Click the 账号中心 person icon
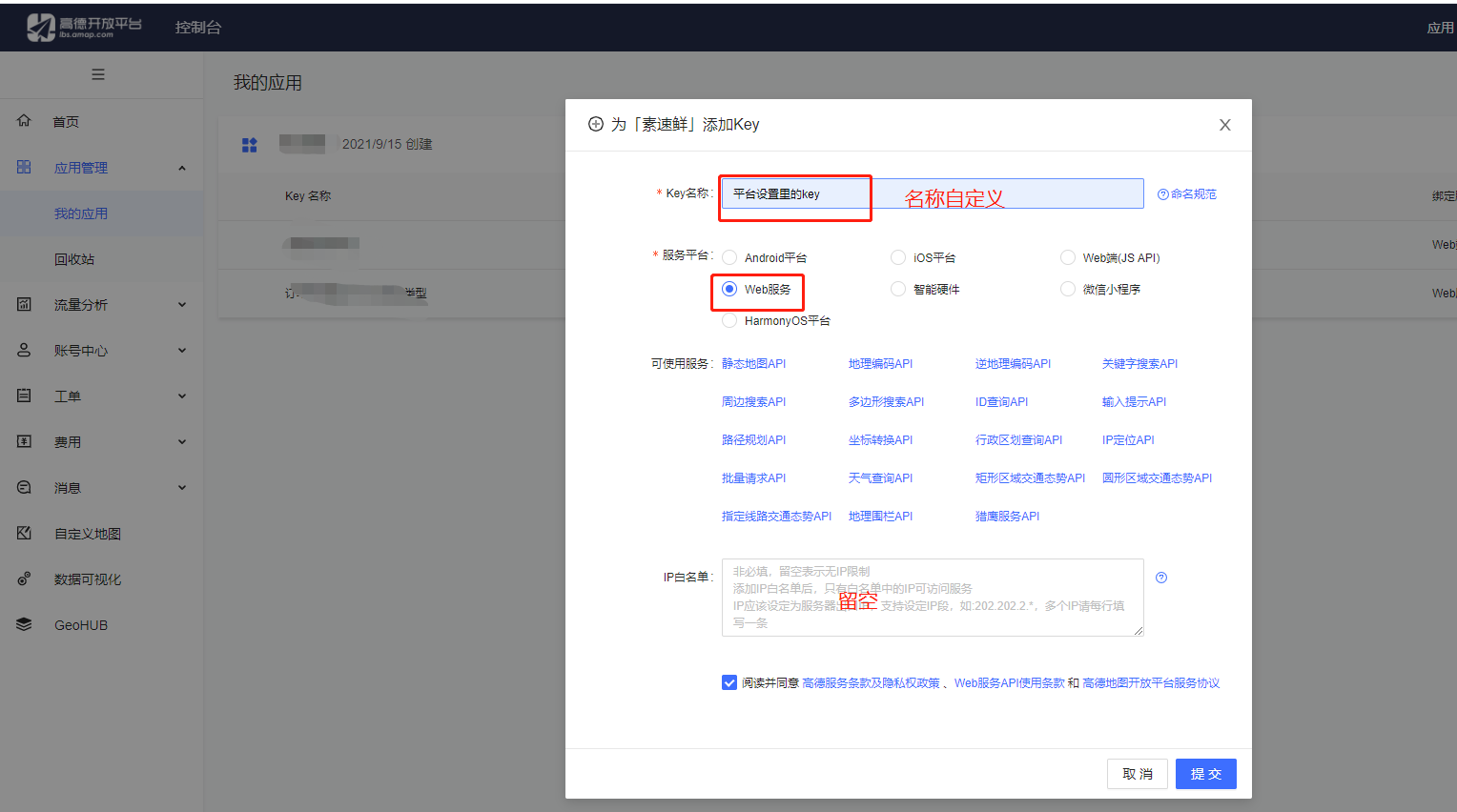1457x812 pixels. click(x=24, y=350)
